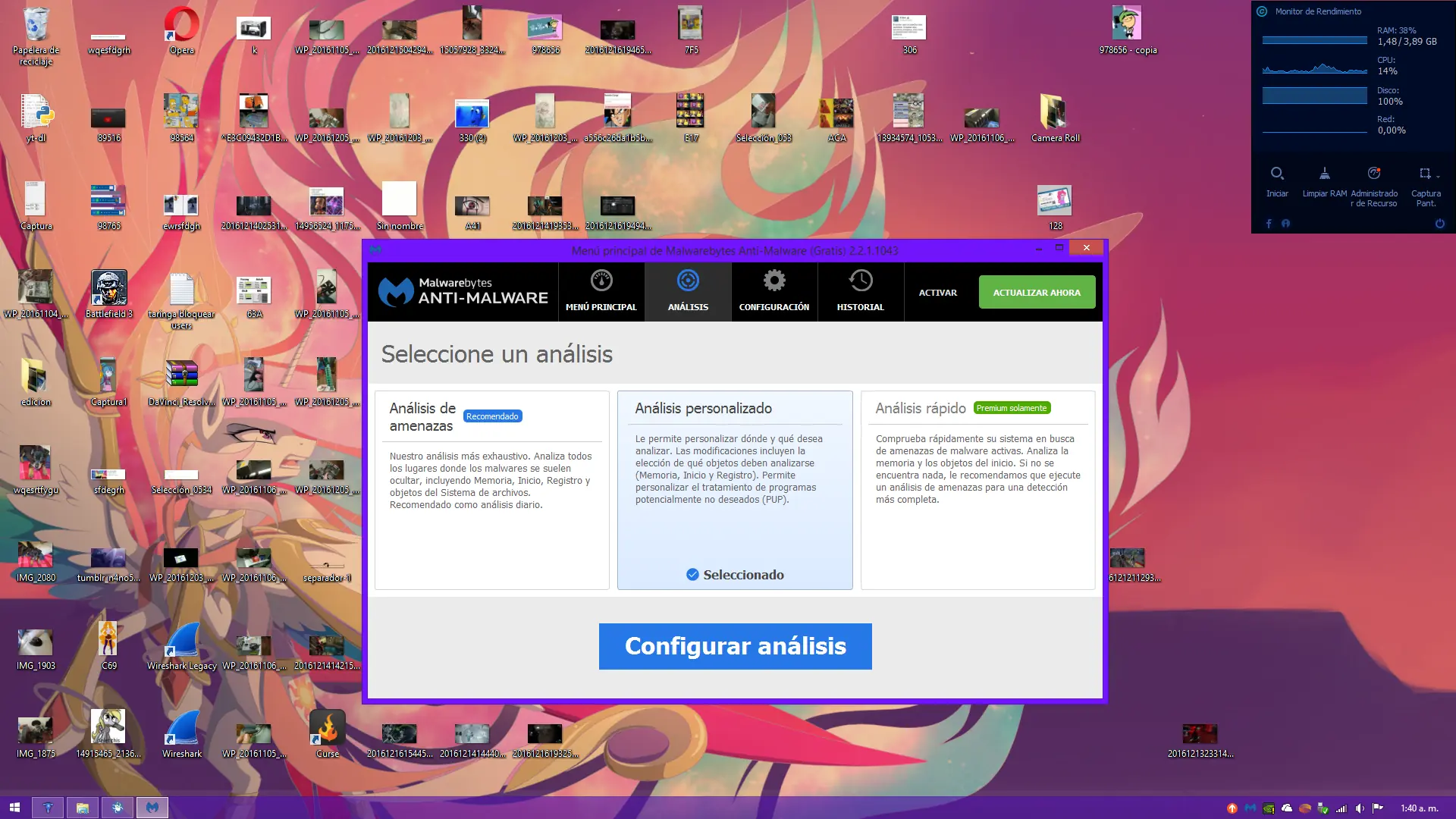Select the IMG_2080 image thumbnail
Viewport: 1456px width, 819px height.
(x=36, y=561)
